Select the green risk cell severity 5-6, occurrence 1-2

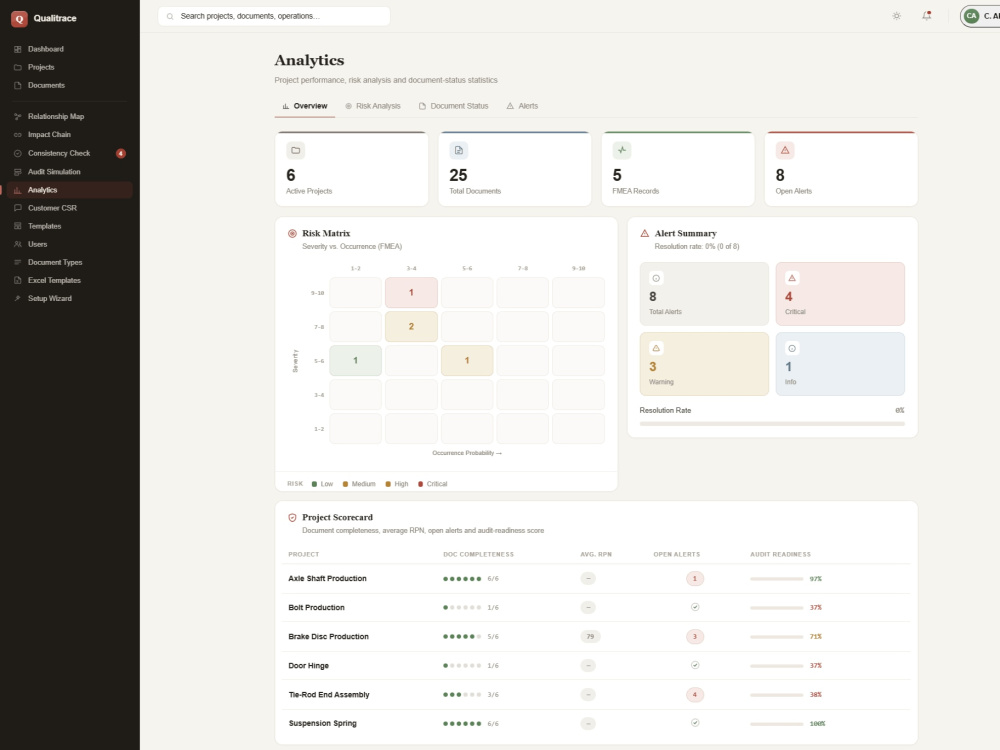pyautogui.click(x=355, y=360)
